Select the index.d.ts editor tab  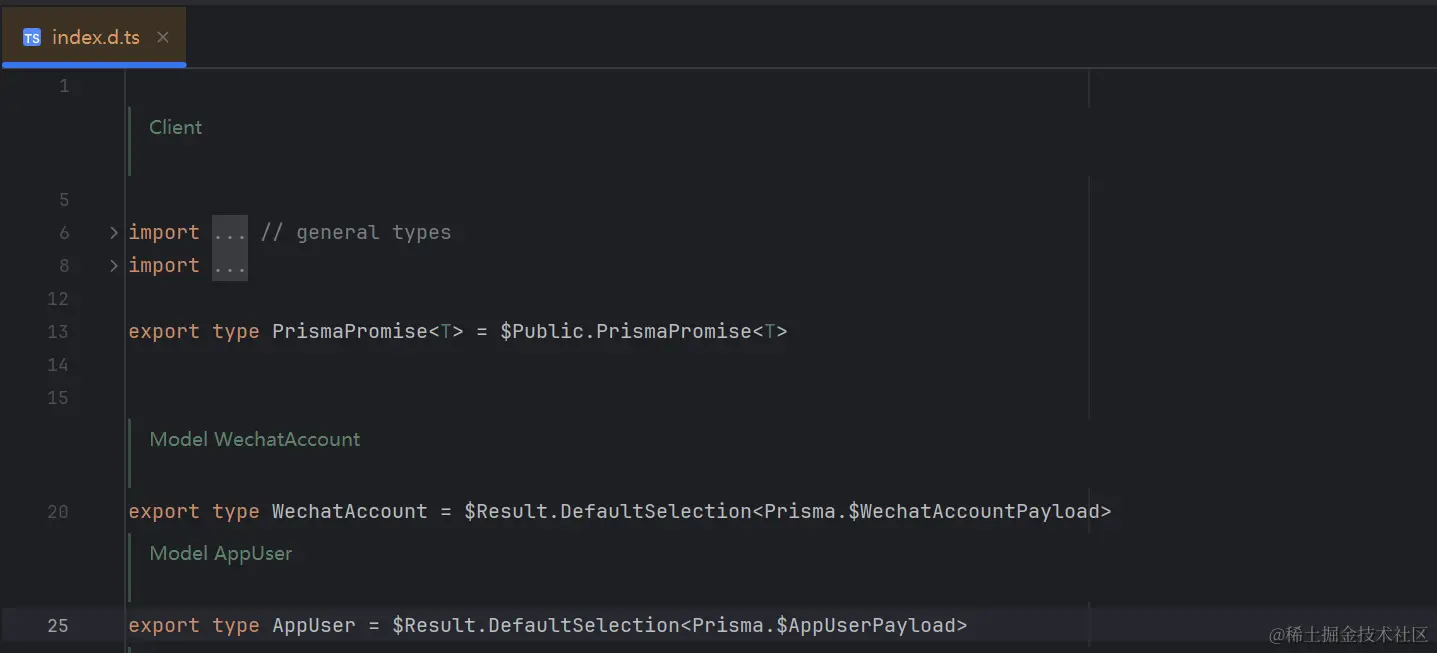click(96, 38)
